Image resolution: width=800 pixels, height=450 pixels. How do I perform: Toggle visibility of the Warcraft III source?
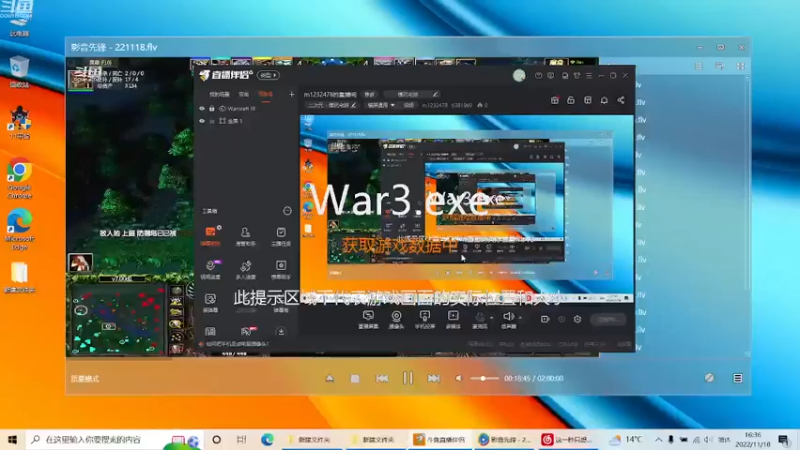[x=202, y=109]
